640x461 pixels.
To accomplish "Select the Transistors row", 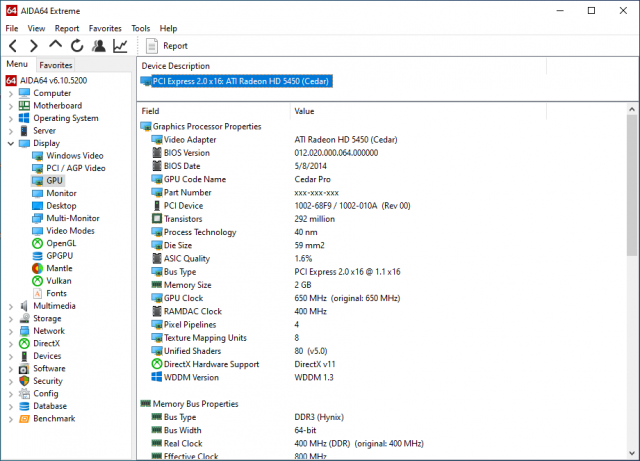I will 243,219.
